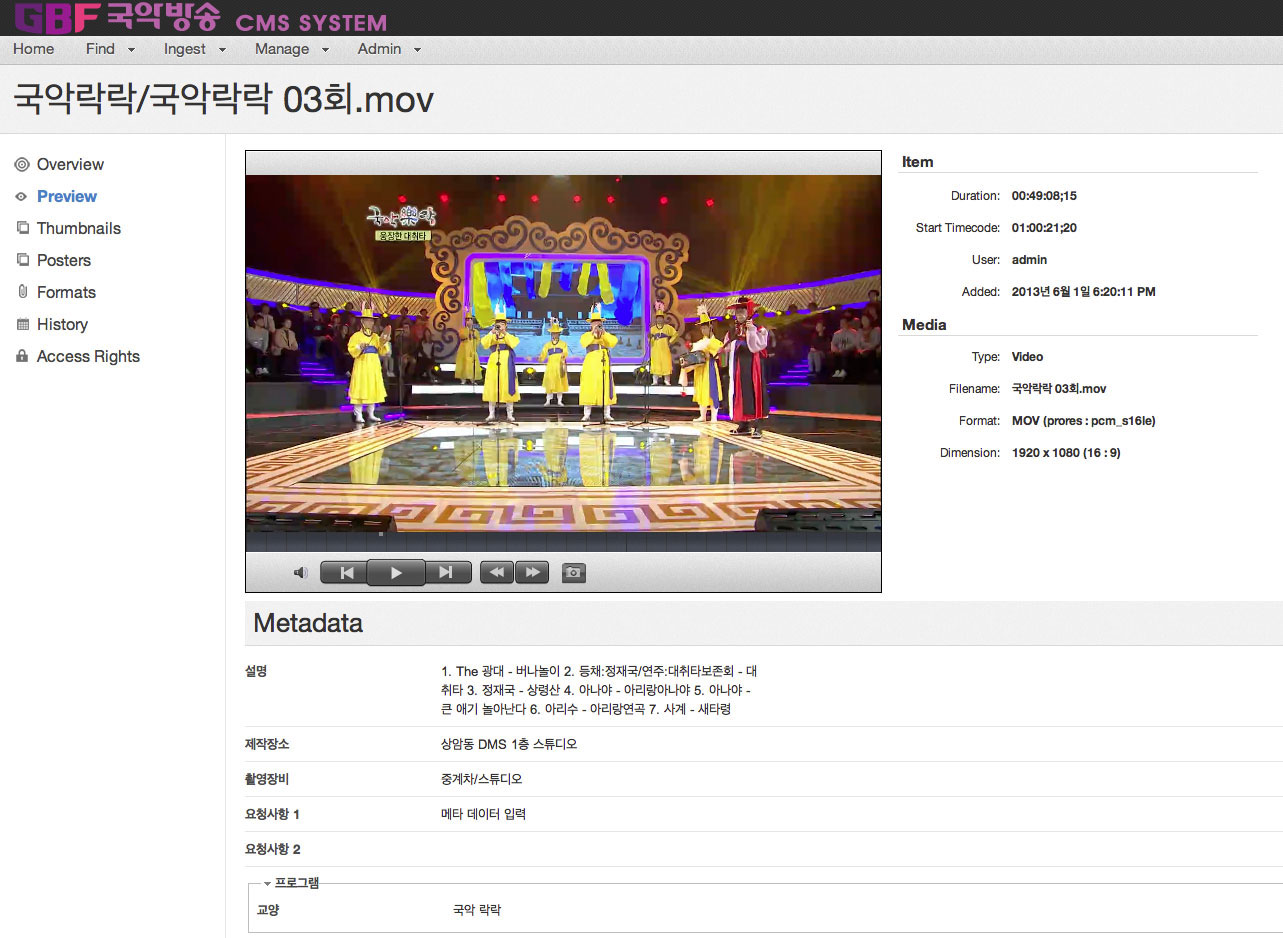Image resolution: width=1283 pixels, height=938 pixels.
Task: Step forward to the next frame
Action: coord(448,573)
